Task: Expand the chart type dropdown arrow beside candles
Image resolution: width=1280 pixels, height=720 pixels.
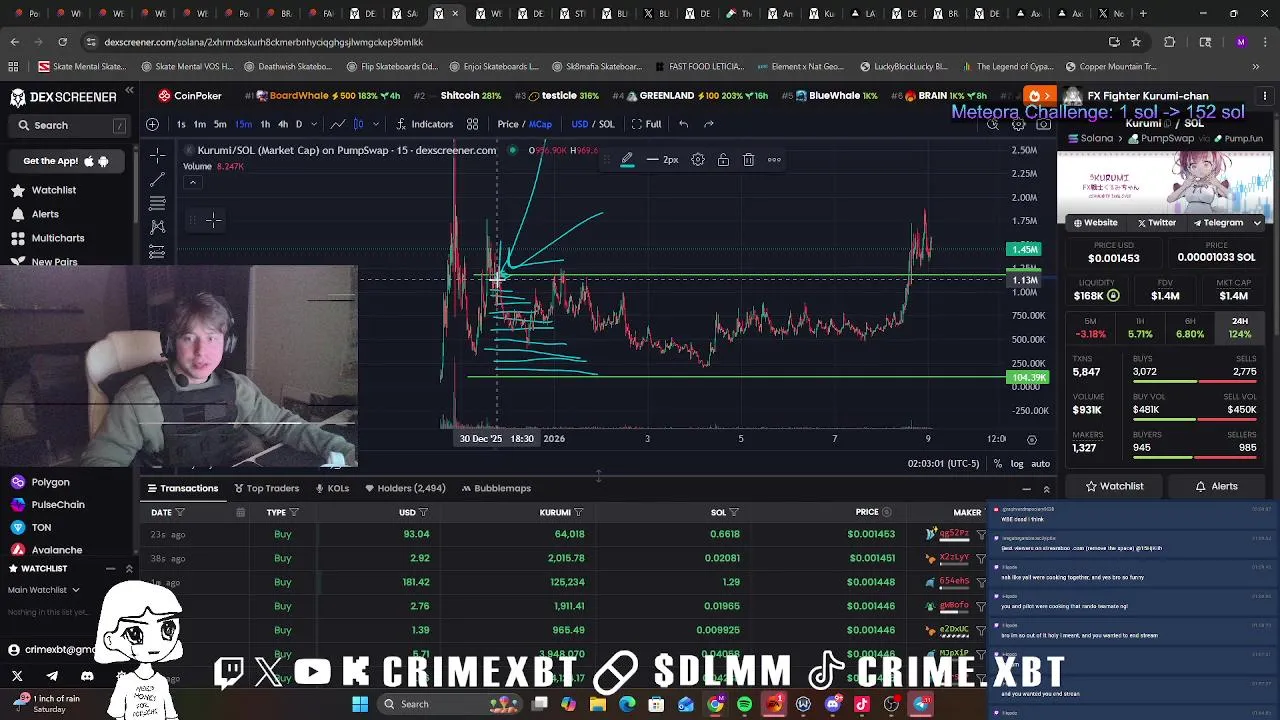Action: (x=376, y=124)
